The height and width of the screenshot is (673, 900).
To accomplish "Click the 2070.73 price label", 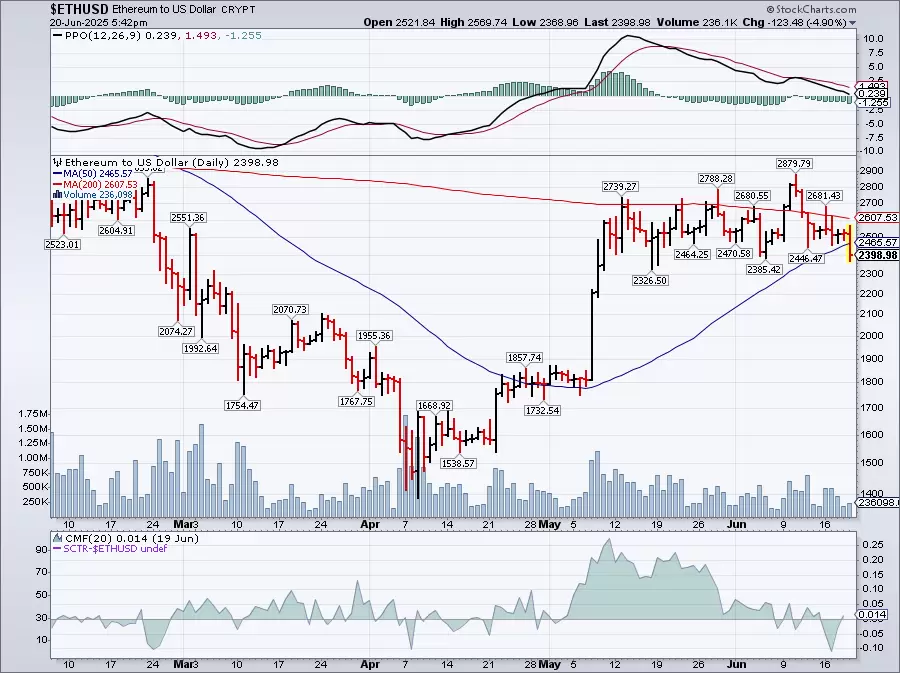I will pyautogui.click(x=290, y=310).
